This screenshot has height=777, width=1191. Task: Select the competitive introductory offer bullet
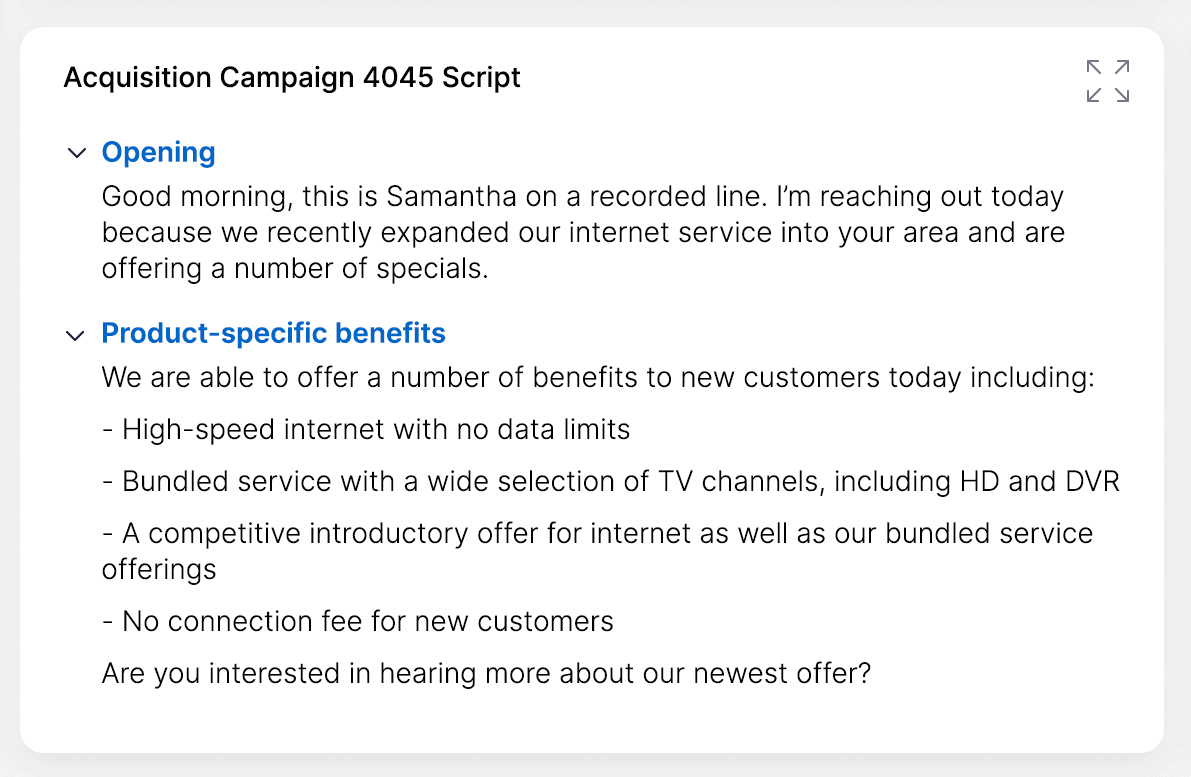click(x=598, y=551)
